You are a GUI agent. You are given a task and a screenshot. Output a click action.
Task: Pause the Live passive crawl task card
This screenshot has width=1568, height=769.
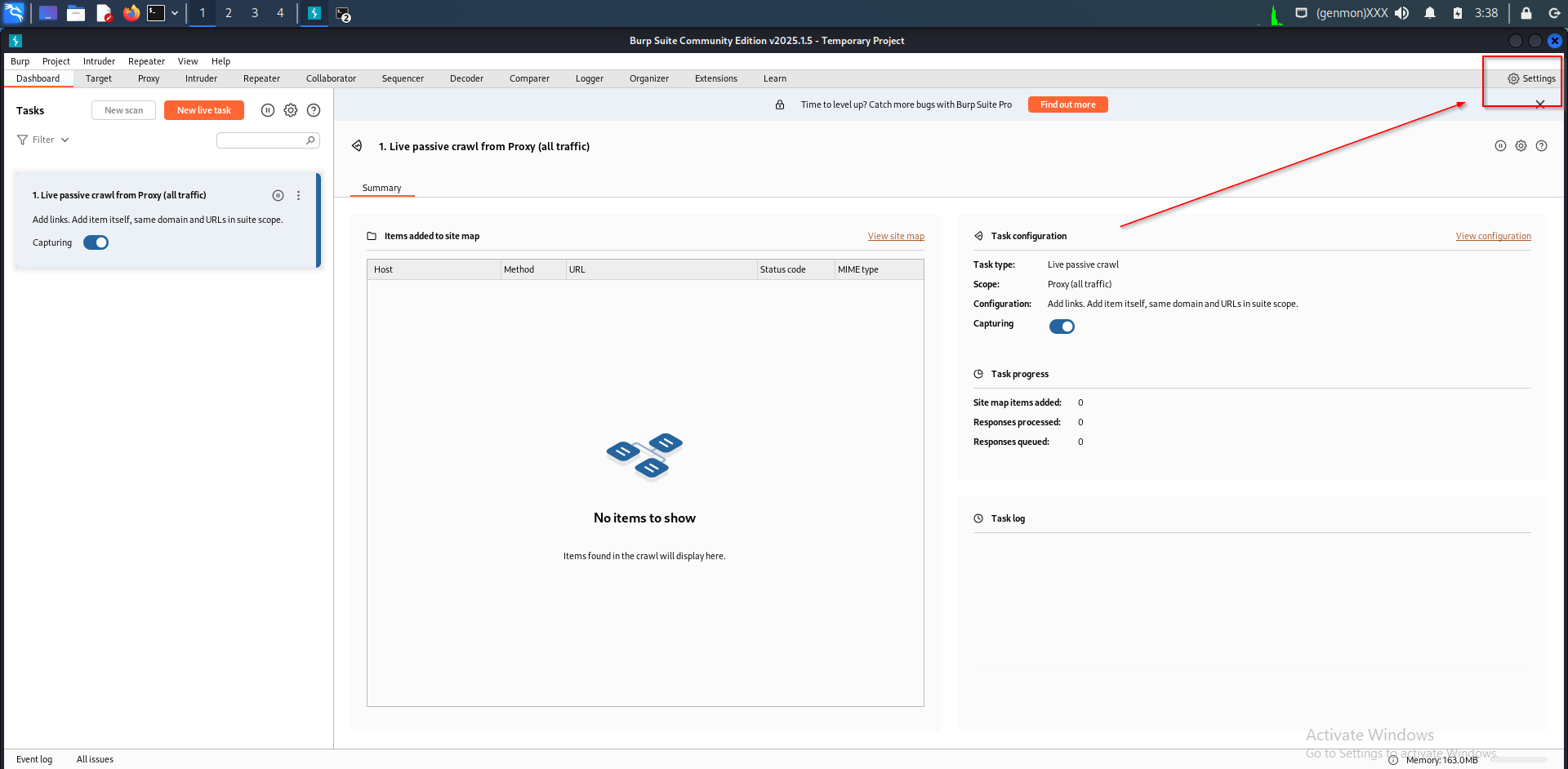(278, 195)
